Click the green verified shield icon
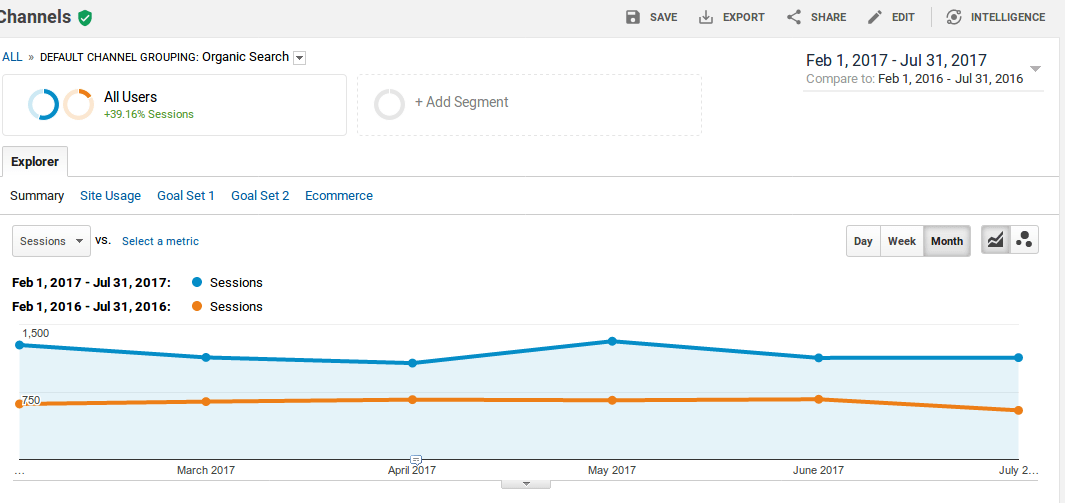This screenshot has height=503, width=1065. click(85, 17)
